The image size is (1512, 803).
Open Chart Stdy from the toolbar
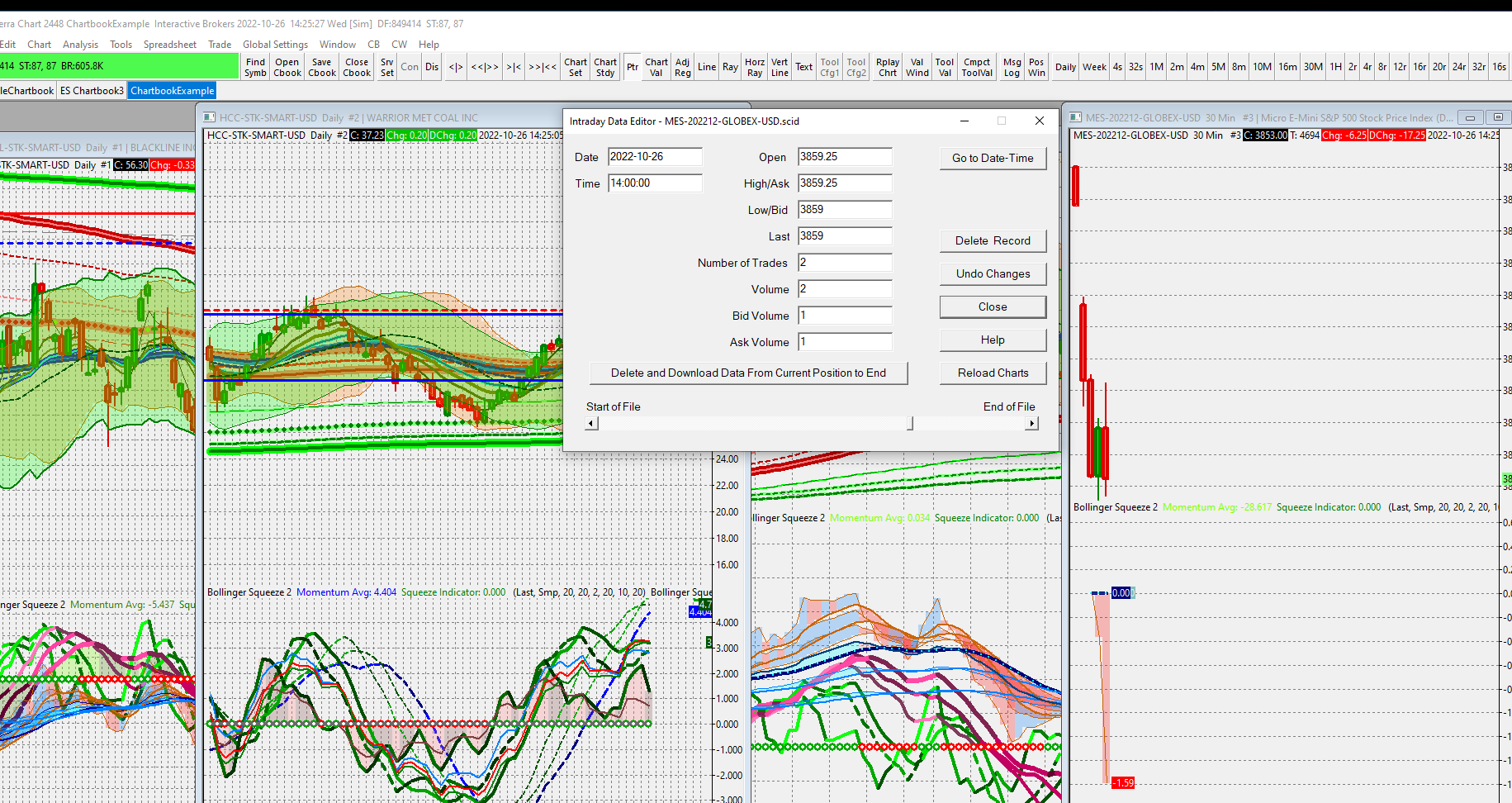click(605, 67)
